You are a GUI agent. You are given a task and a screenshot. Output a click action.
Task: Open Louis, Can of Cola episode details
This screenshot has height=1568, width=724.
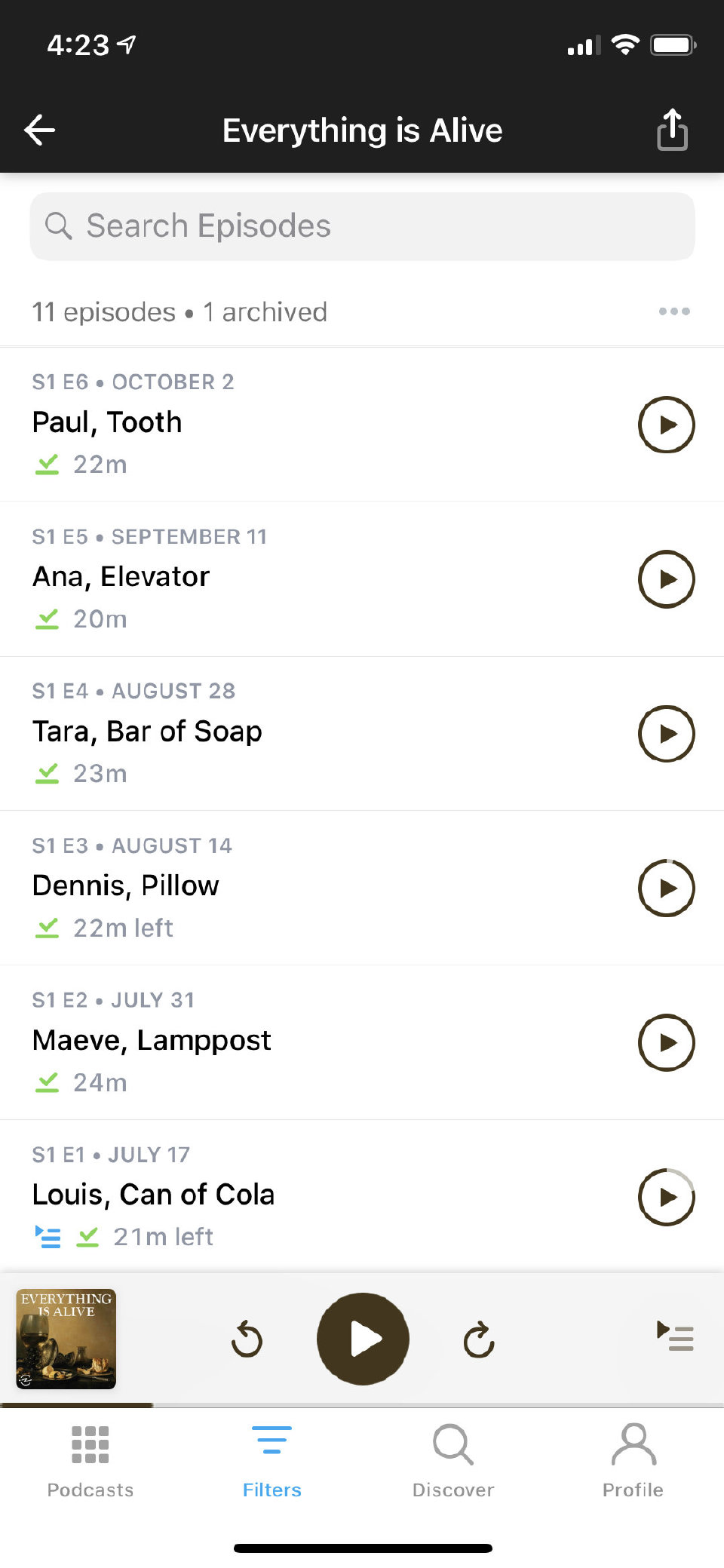tap(153, 1195)
